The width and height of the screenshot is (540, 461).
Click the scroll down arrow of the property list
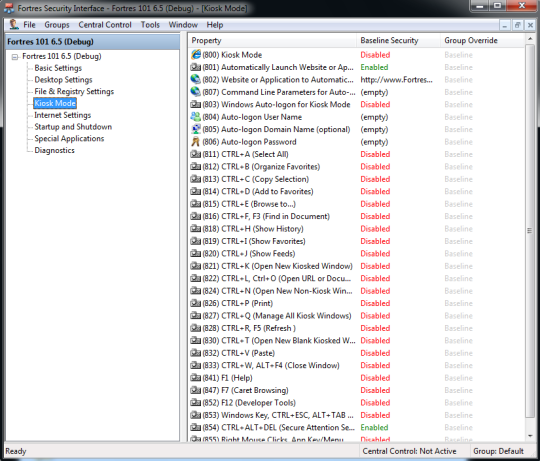click(530, 436)
